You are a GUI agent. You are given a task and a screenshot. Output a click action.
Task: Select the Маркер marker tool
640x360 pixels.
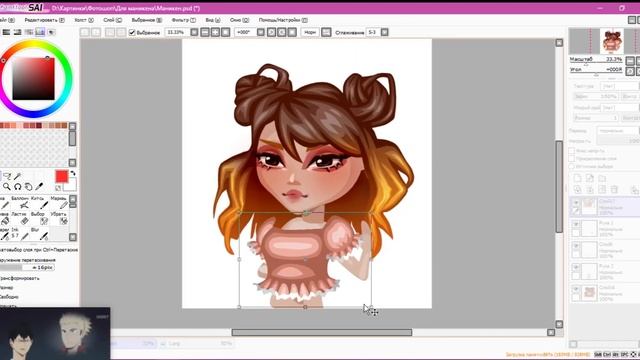click(x=59, y=202)
